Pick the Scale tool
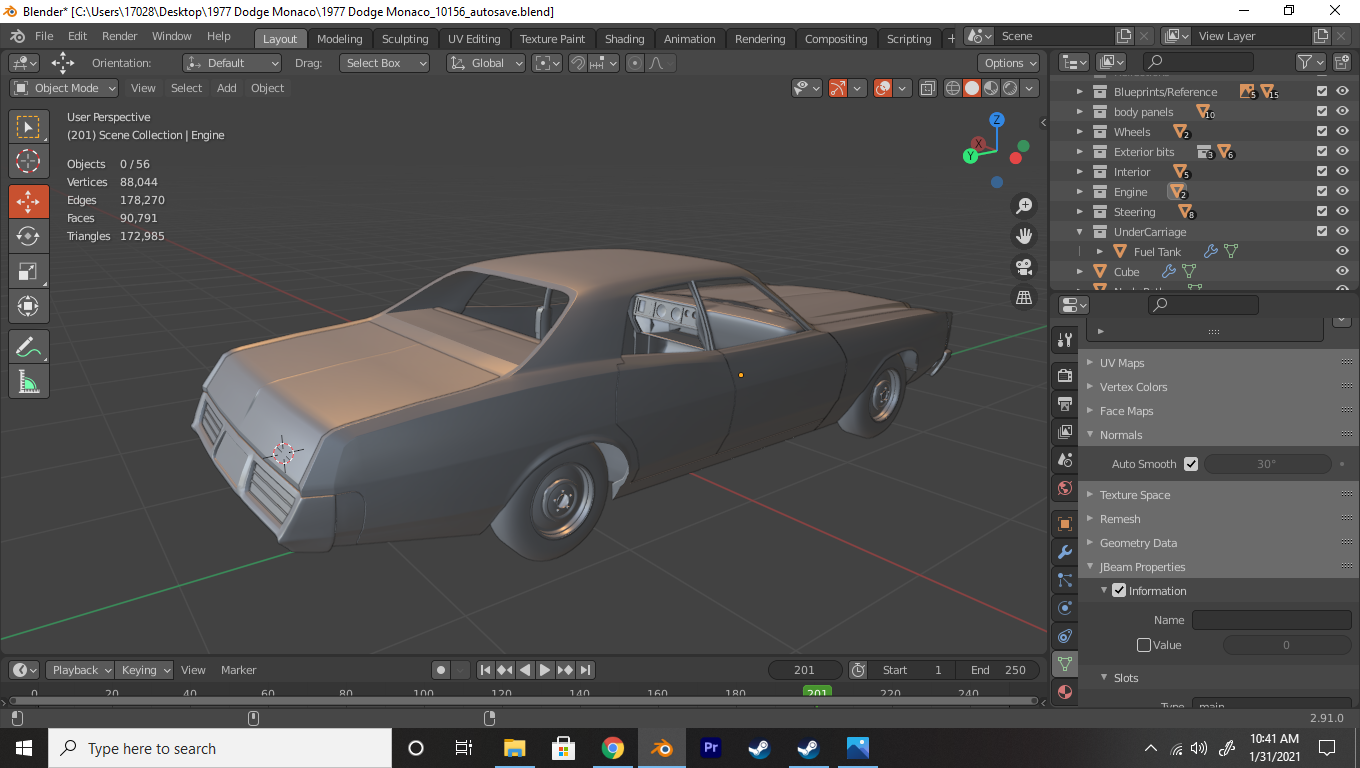1360x768 pixels. coord(28,271)
